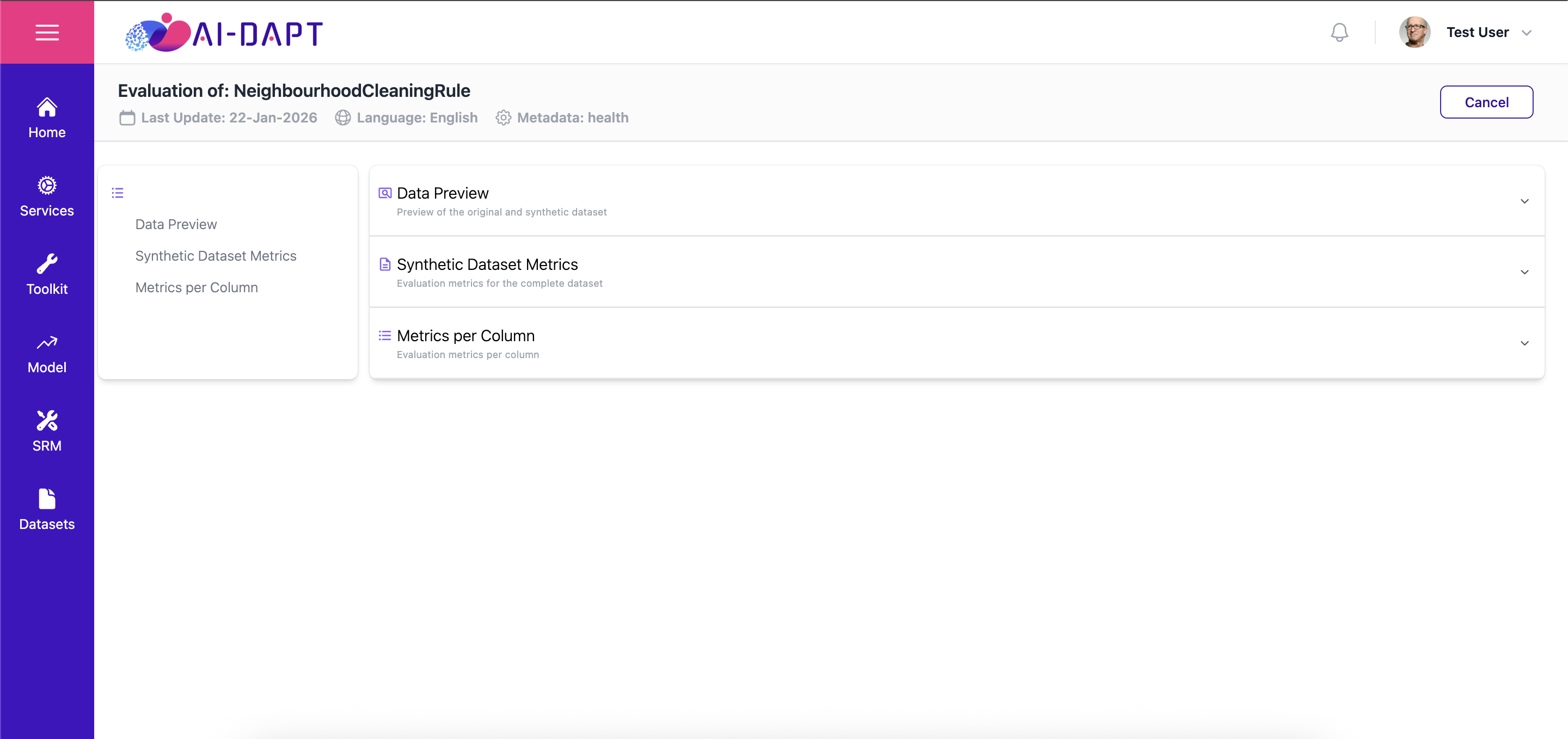
Task: Click 'Last Update: 22-Jan-2026' text
Action: click(229, 118)
